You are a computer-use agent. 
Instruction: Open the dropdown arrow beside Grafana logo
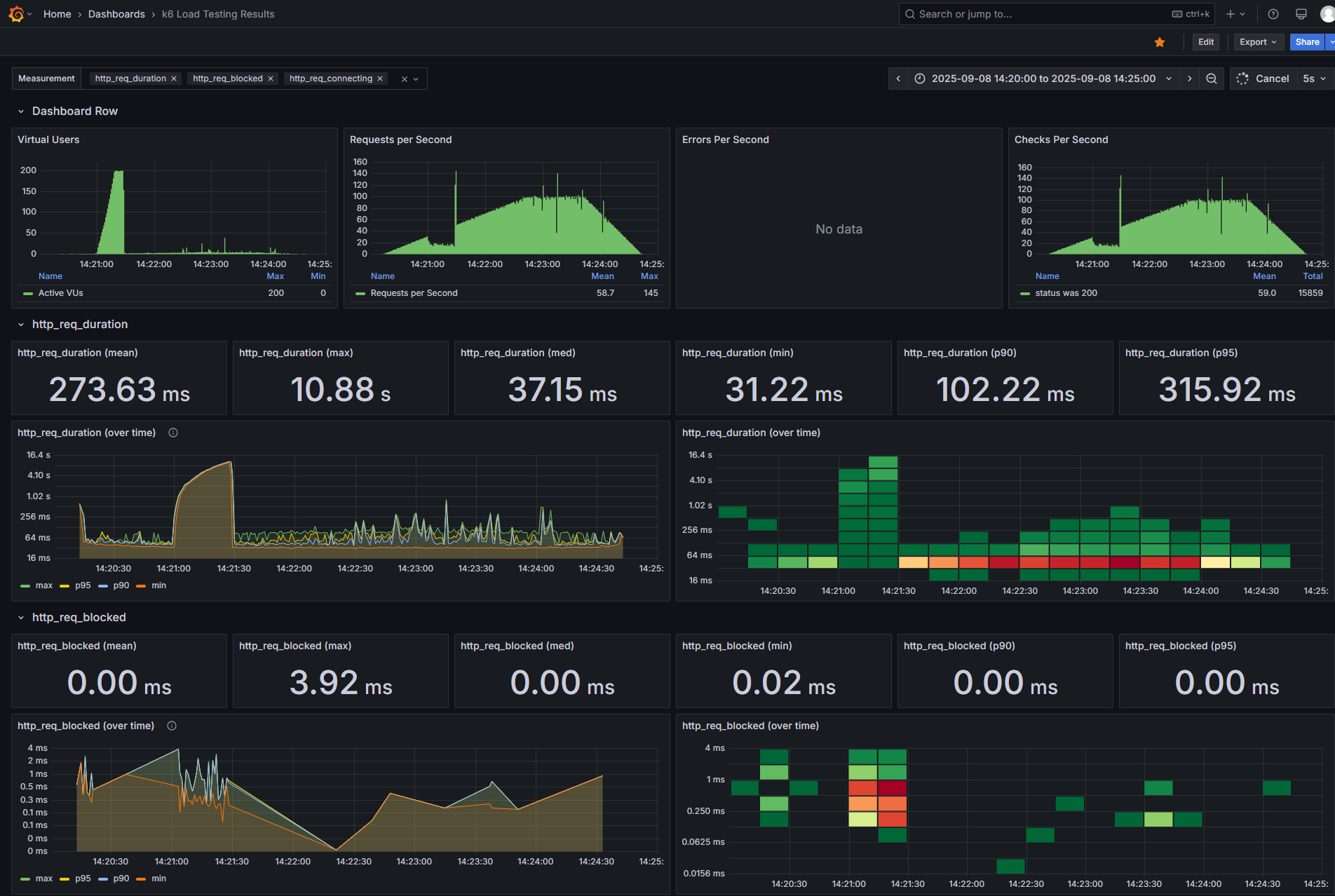coord(29,14)
